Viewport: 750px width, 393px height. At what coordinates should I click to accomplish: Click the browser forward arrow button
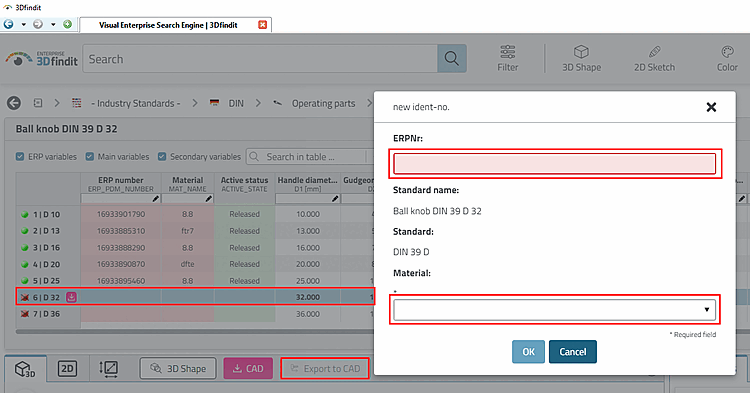[38, 24]
